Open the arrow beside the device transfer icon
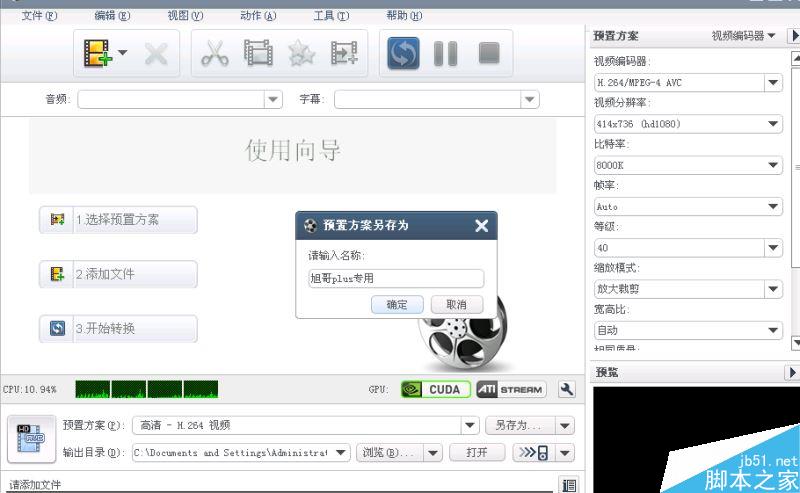 click(565, 453)
